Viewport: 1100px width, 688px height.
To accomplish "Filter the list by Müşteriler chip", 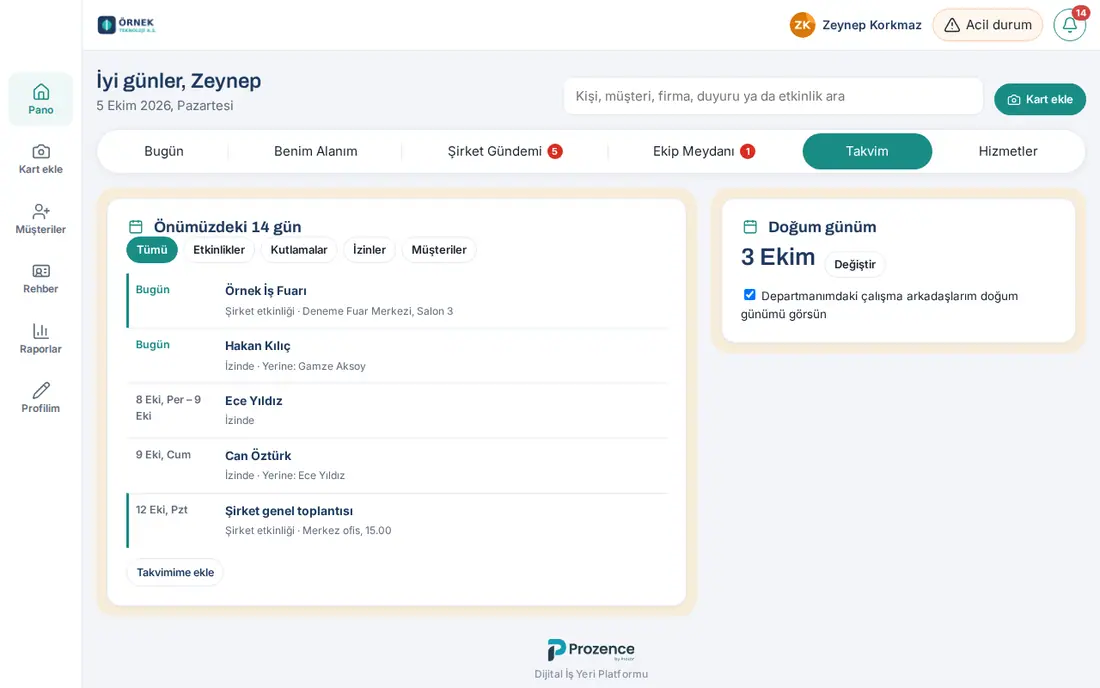I will pos(439,250).
